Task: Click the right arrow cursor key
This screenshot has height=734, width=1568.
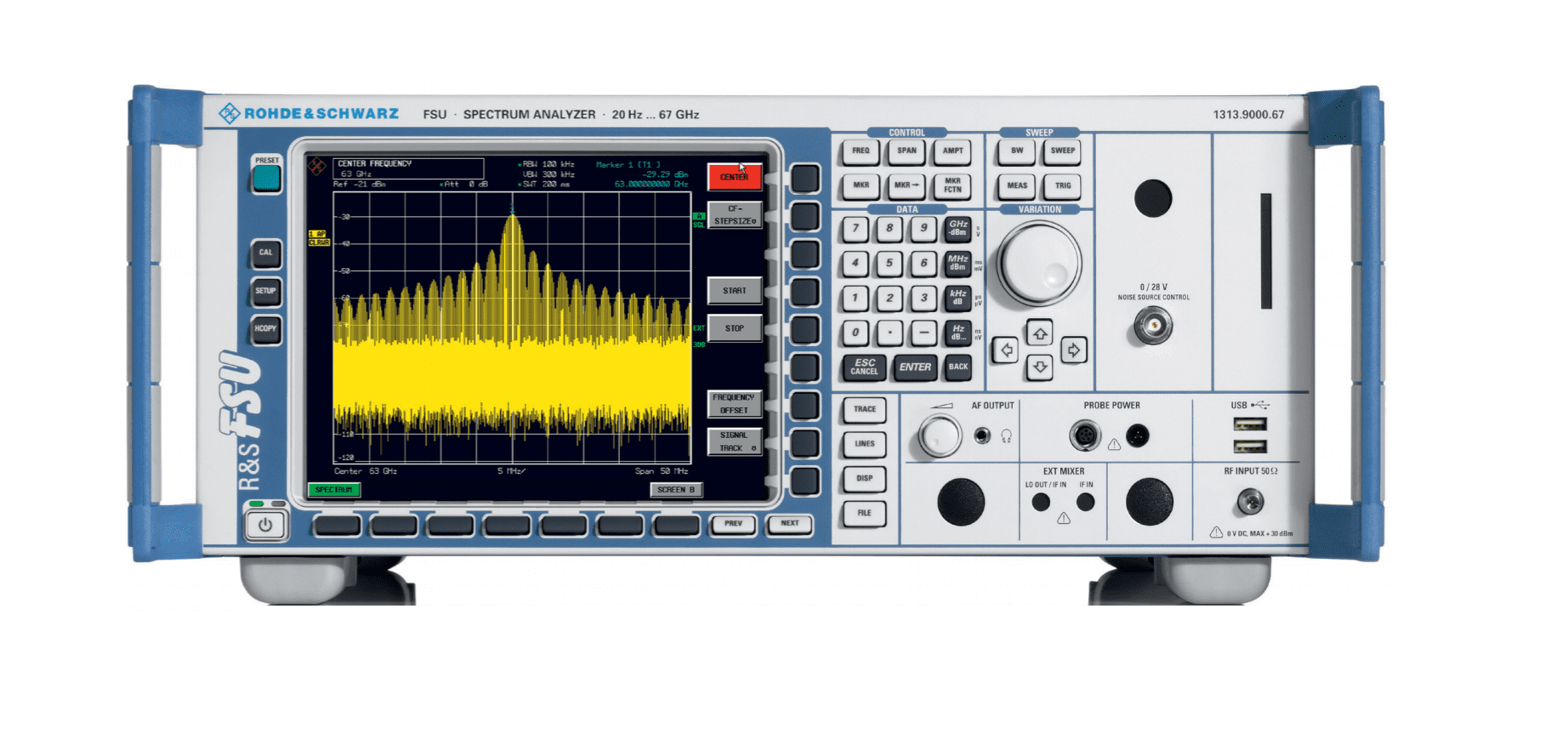Action: [1074, 350]
